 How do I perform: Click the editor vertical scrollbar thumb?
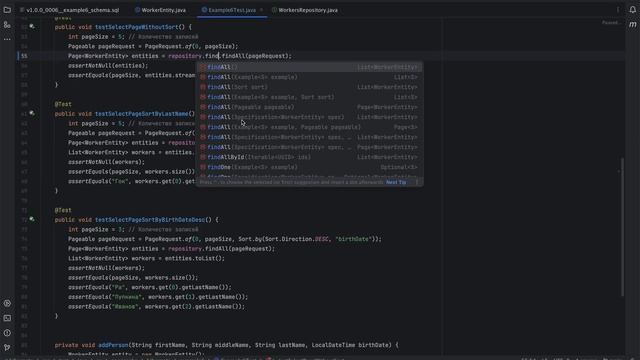pyautogui.click(x=622, y=227)
